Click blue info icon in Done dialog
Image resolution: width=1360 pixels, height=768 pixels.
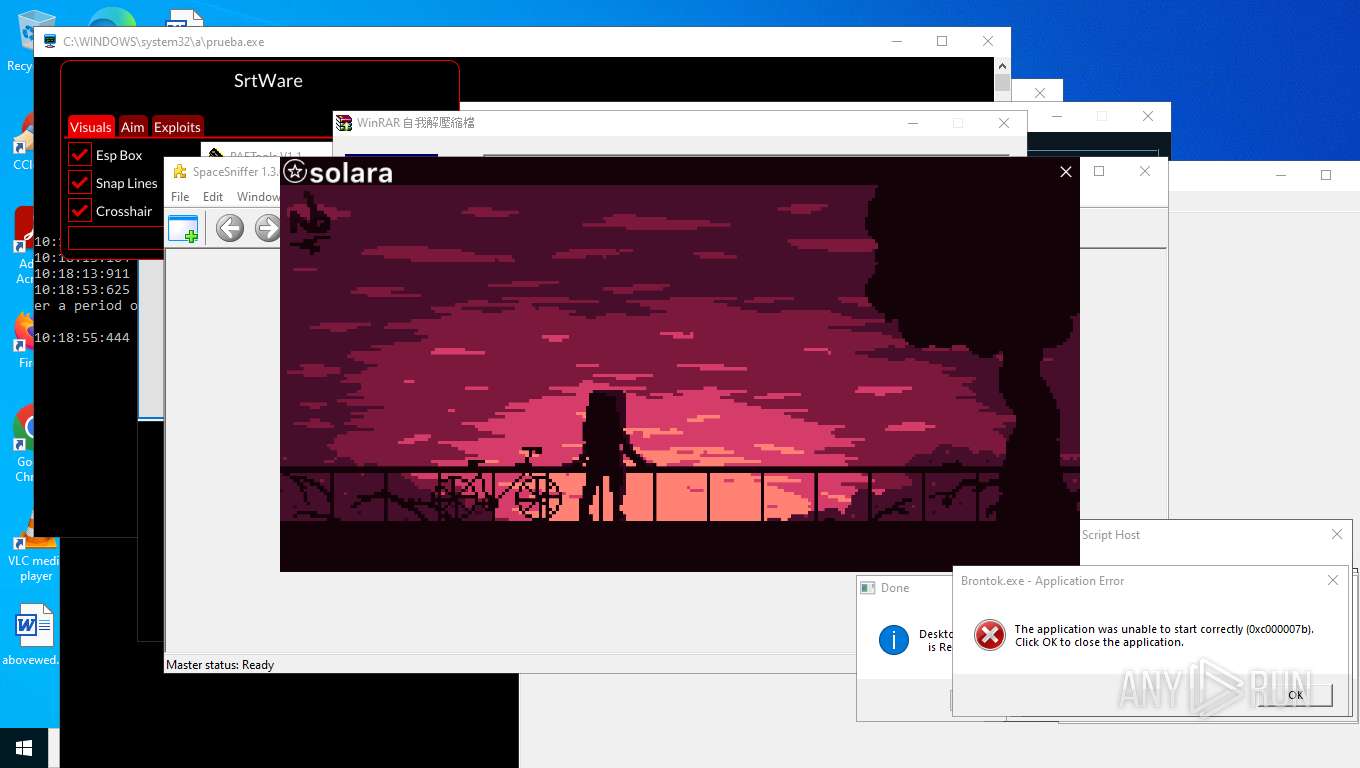click(x=893, y=640)
